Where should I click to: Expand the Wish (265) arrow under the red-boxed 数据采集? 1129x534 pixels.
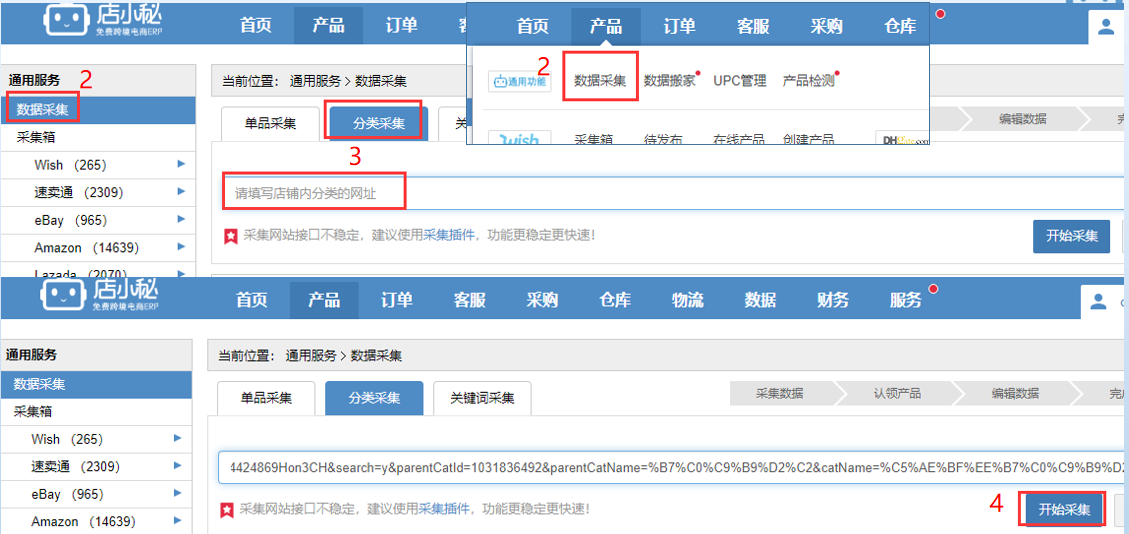[x=181, y=165]
